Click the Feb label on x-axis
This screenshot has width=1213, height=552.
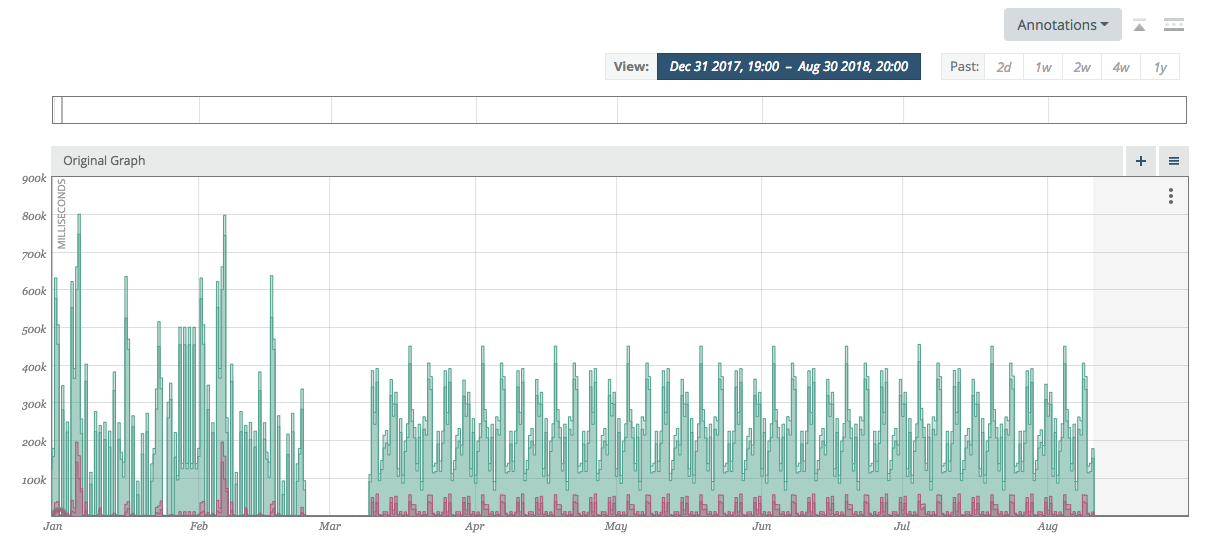point(198,526)
